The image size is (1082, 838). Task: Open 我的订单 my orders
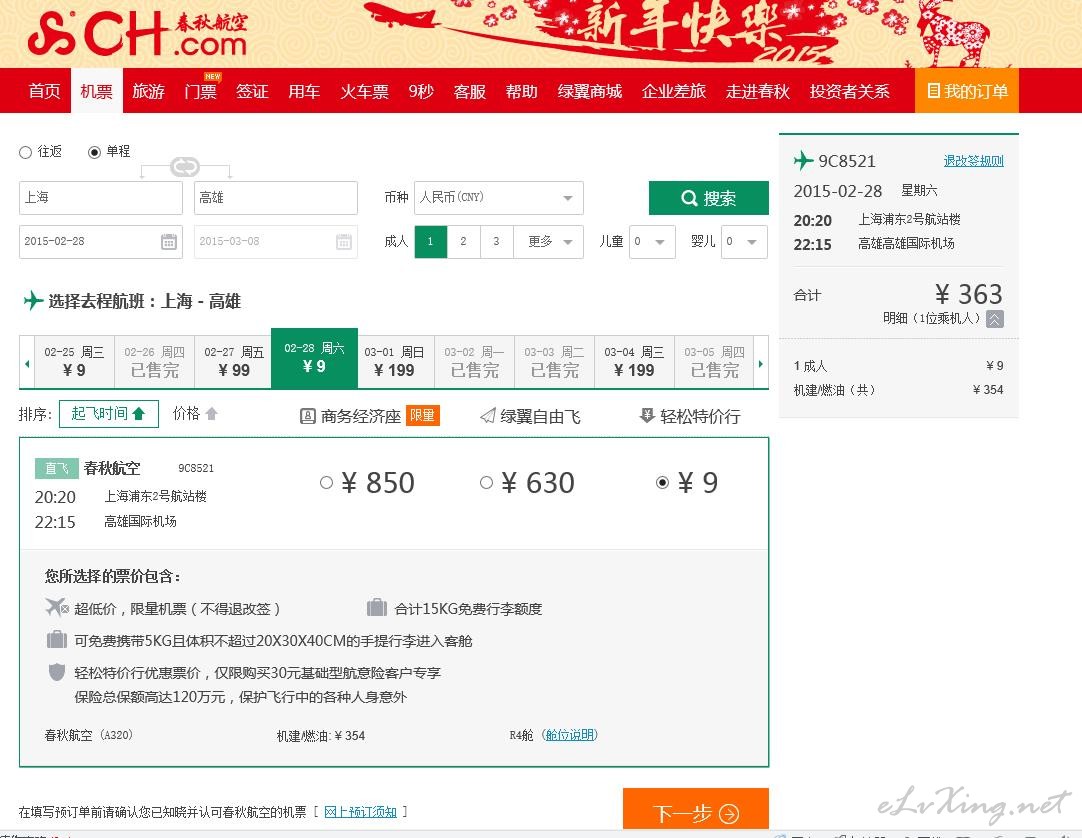pyautogui.click(x=967, y=90)
